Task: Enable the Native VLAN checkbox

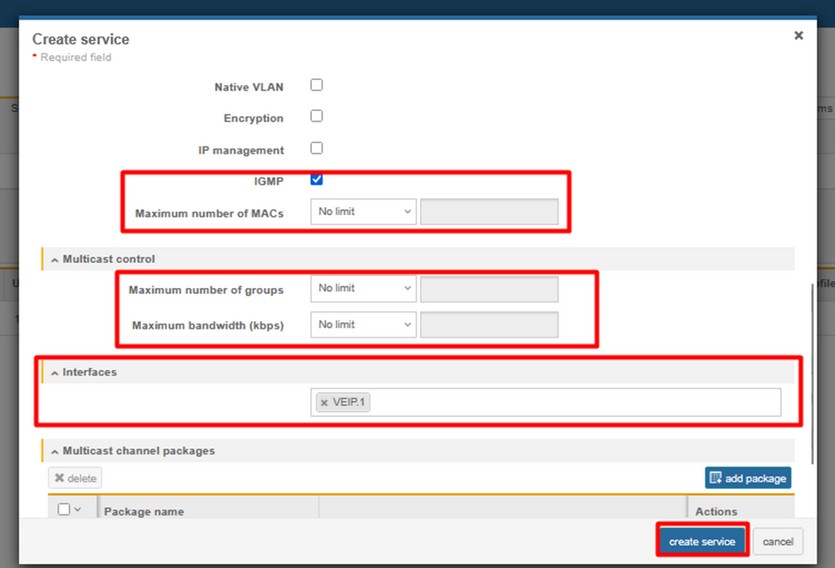Action: coord(317,85)
